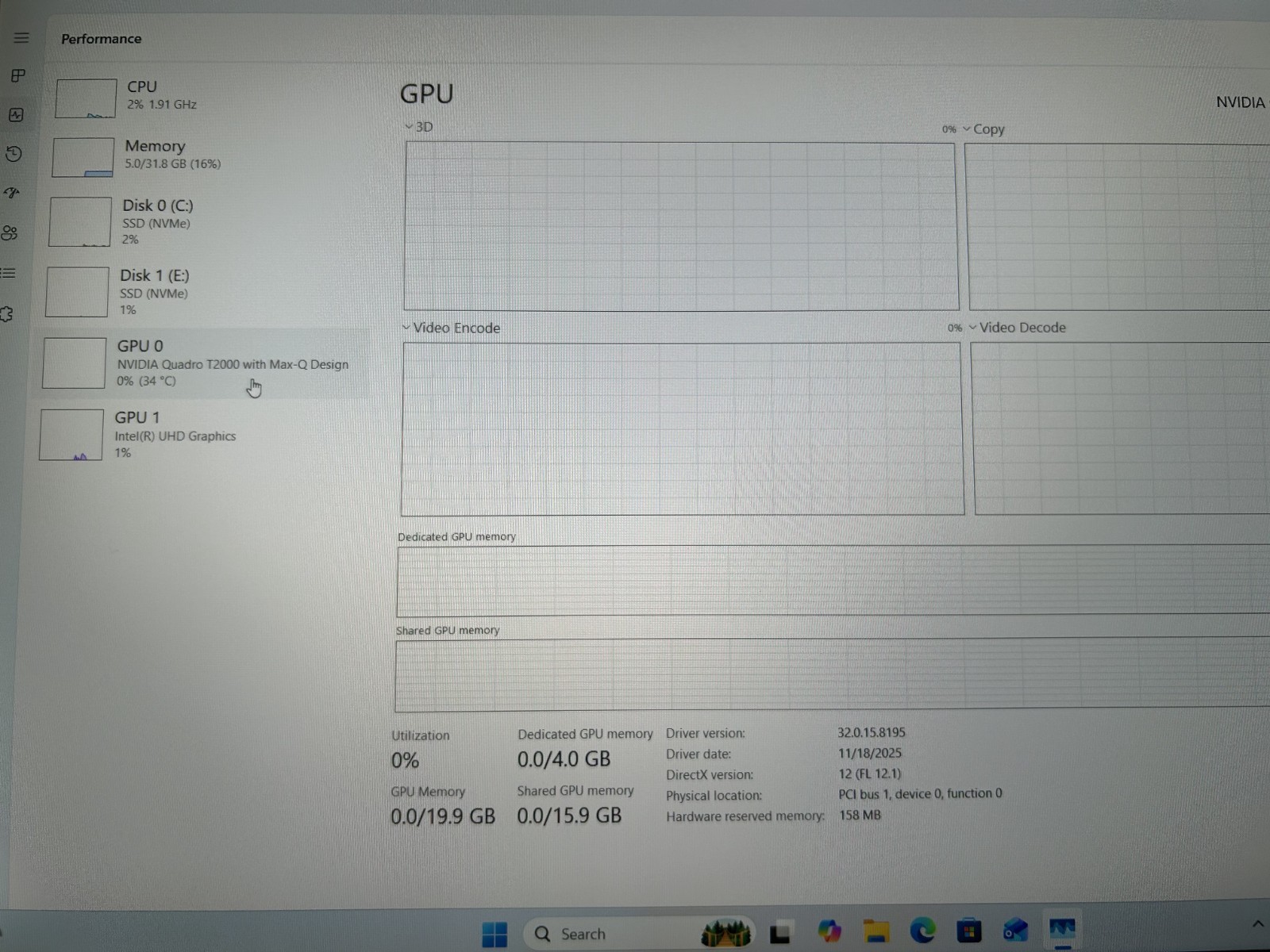This screenshot has width=1270, height=952.
Task: Open the App history page icon
Action: (13, 154)
